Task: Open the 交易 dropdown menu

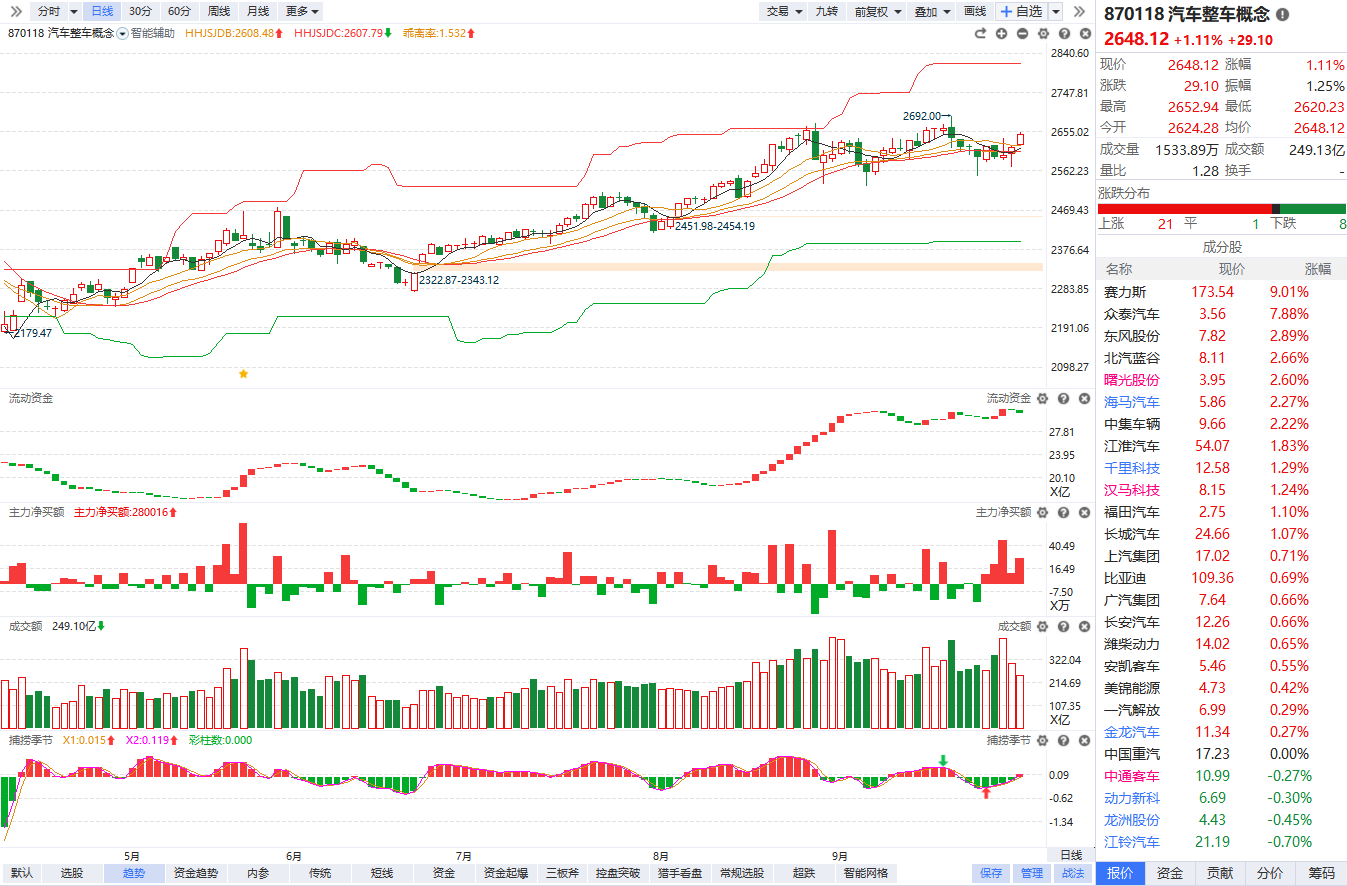Action: [783, 11]
